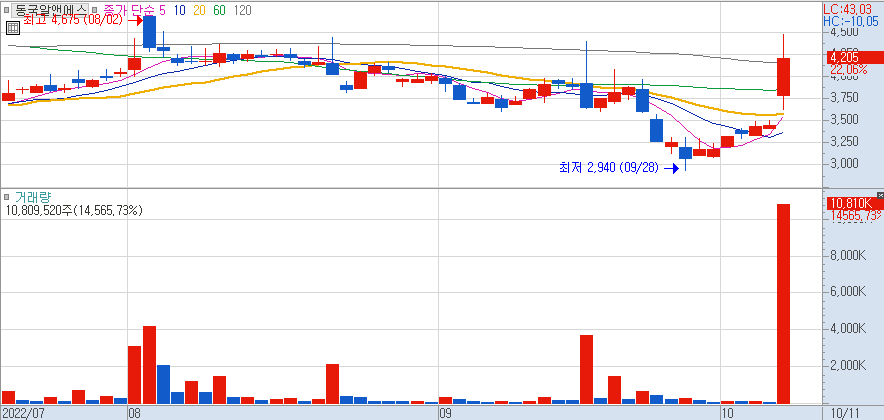Click the 4,000K volume axis label

click(847, 329)
